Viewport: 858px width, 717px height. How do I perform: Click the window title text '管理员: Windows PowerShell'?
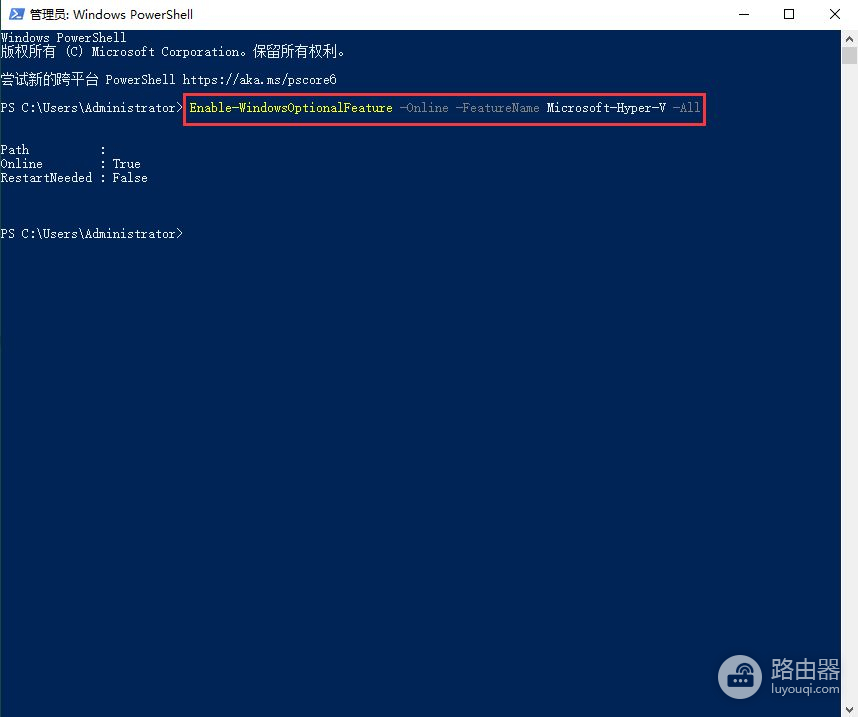click(111, 14)
